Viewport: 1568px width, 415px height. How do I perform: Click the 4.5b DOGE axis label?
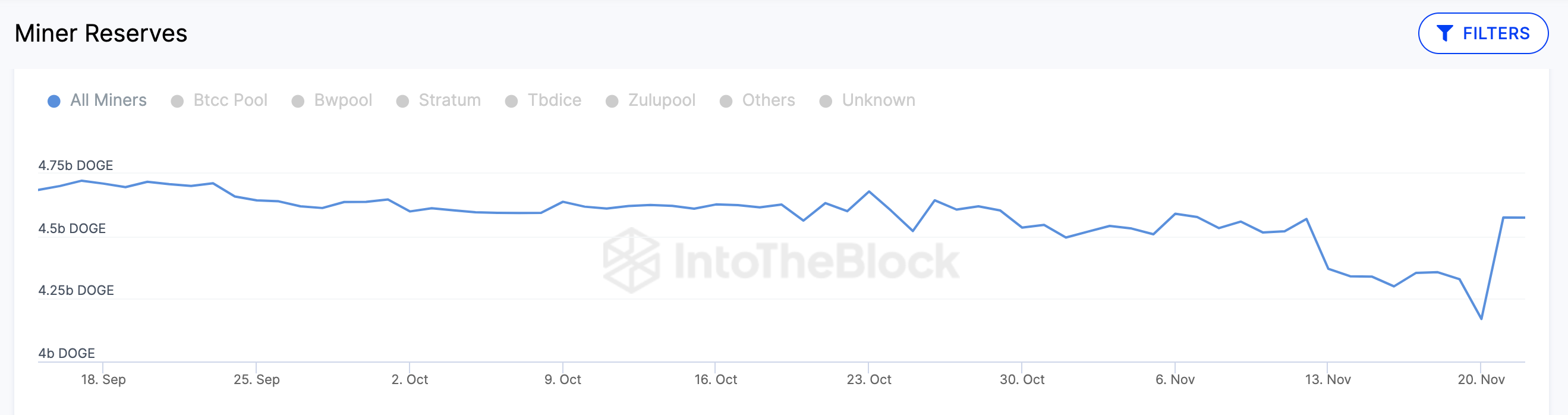pyautogui.click(x=72, y=229)
